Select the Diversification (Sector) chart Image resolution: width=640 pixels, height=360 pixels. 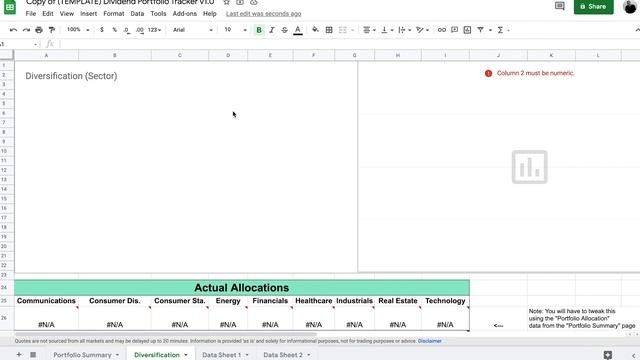186,167
